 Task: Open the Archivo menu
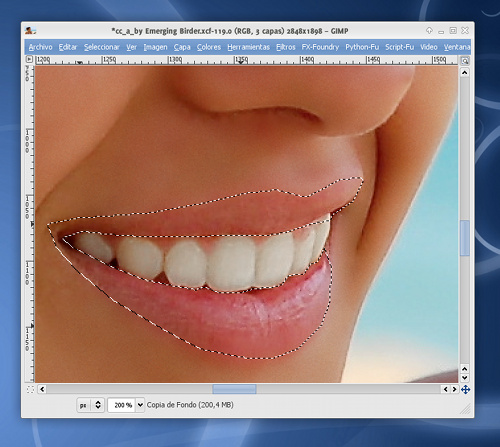40,47
